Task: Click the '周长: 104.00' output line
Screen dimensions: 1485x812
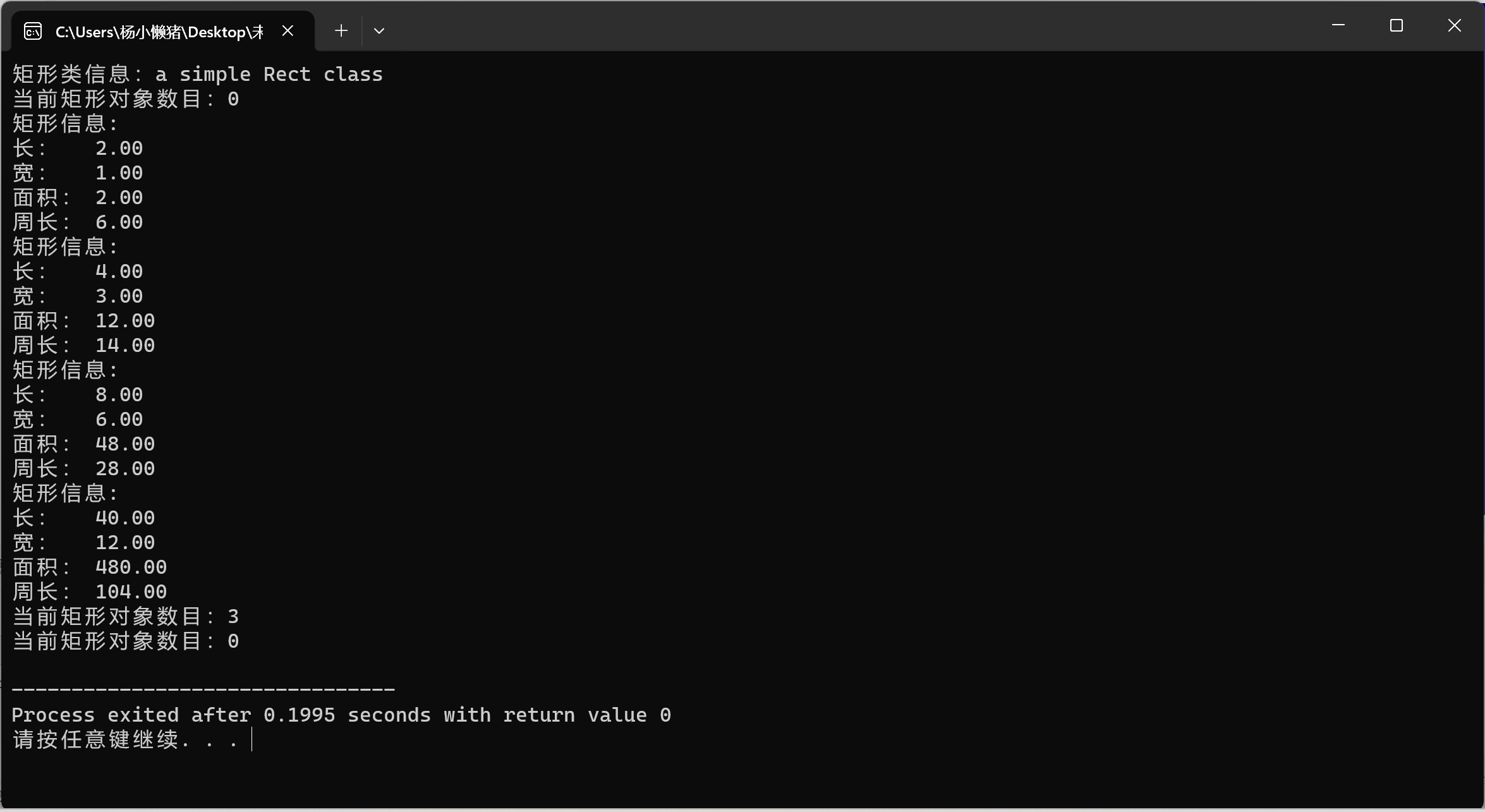Action: click(90, 592)
